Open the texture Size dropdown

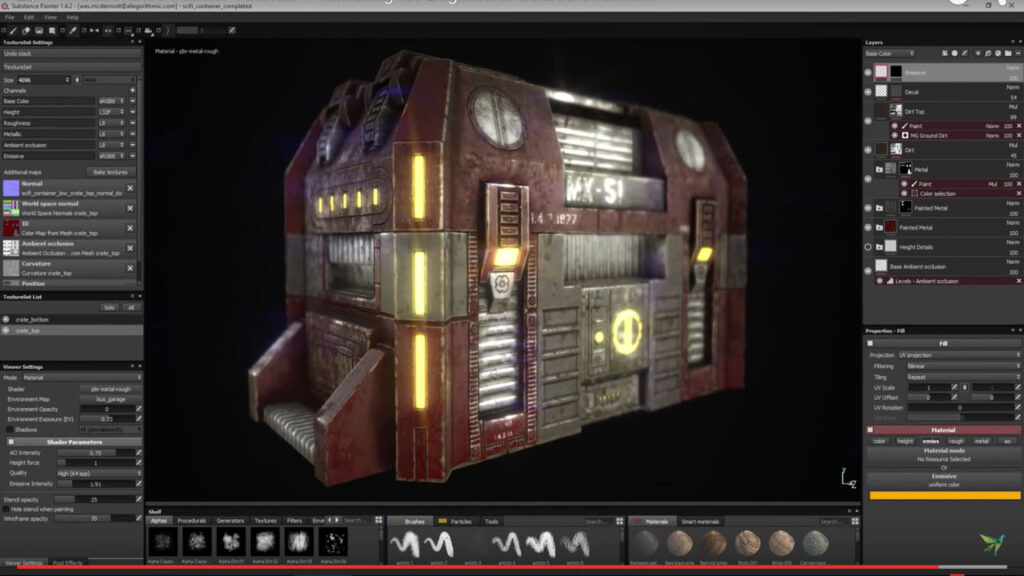[x=43, y=80]
